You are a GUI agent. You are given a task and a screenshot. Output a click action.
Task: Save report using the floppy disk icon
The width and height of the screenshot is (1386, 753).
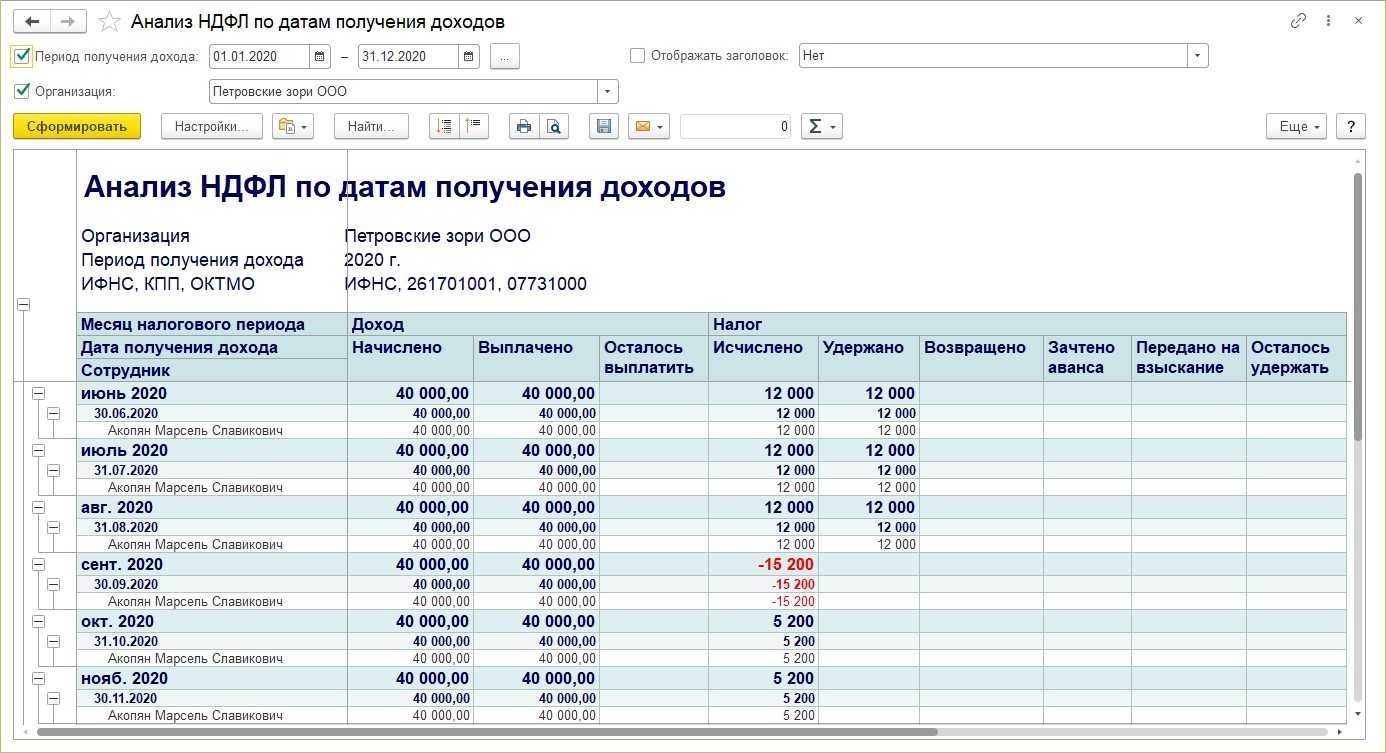(603, 126)
